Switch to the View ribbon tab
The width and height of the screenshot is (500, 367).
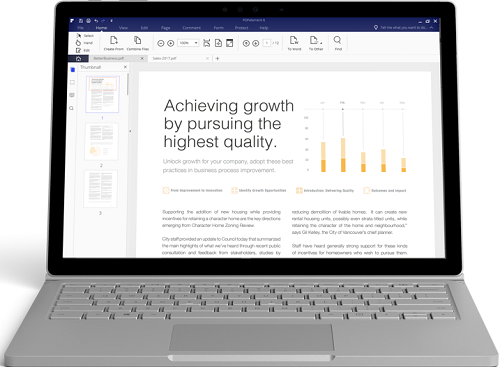tap(123, 28)
